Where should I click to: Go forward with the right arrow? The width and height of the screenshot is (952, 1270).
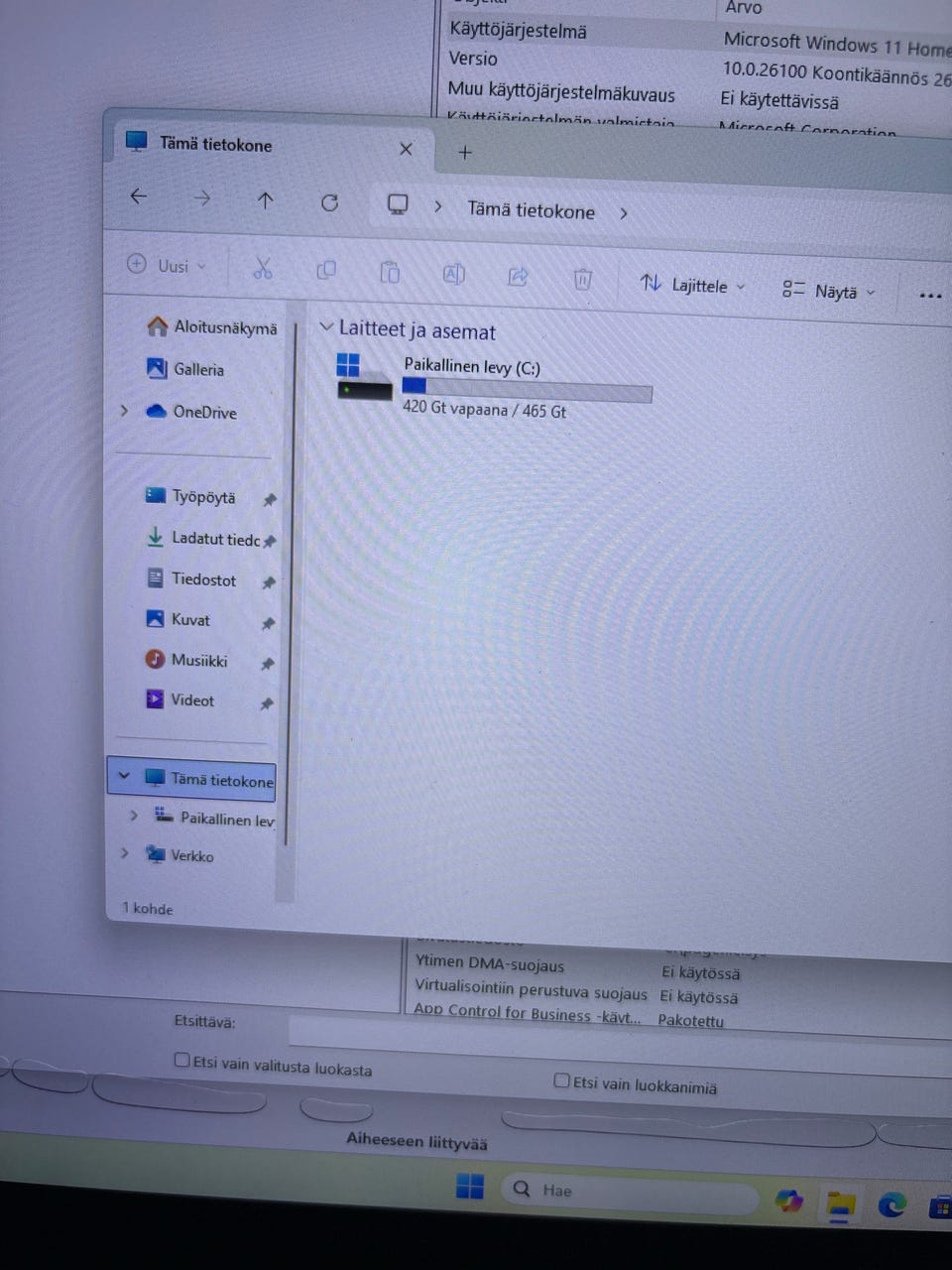(x=202, y=198)
